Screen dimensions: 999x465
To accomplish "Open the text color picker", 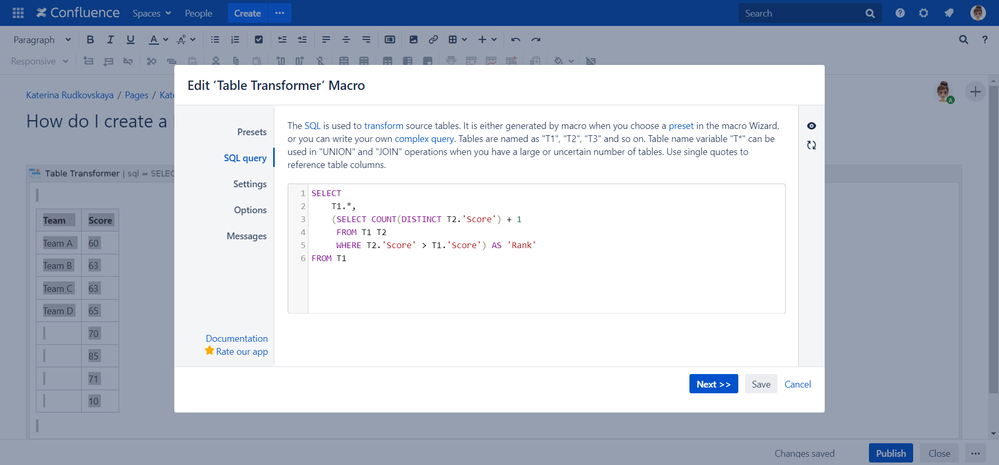I will [x=157, y=40].
